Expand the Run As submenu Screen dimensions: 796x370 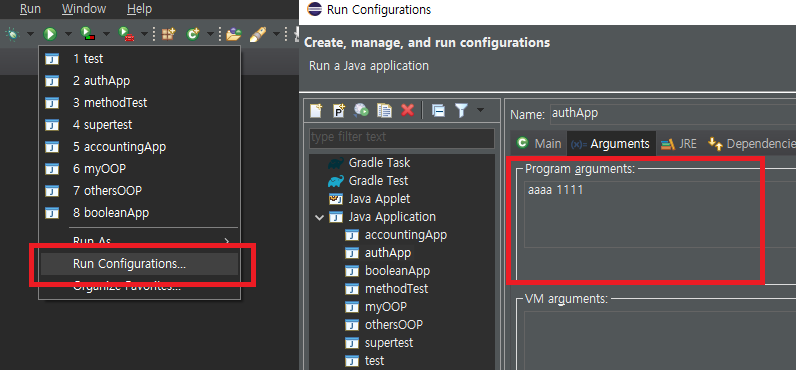click(x=139, y=241)
